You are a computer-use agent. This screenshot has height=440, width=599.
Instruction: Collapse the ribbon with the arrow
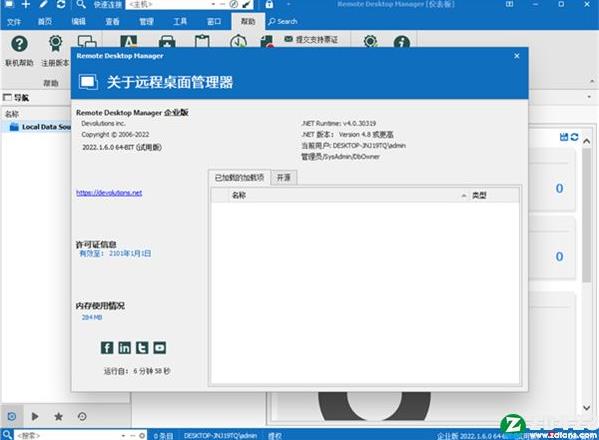pos(592,81)
